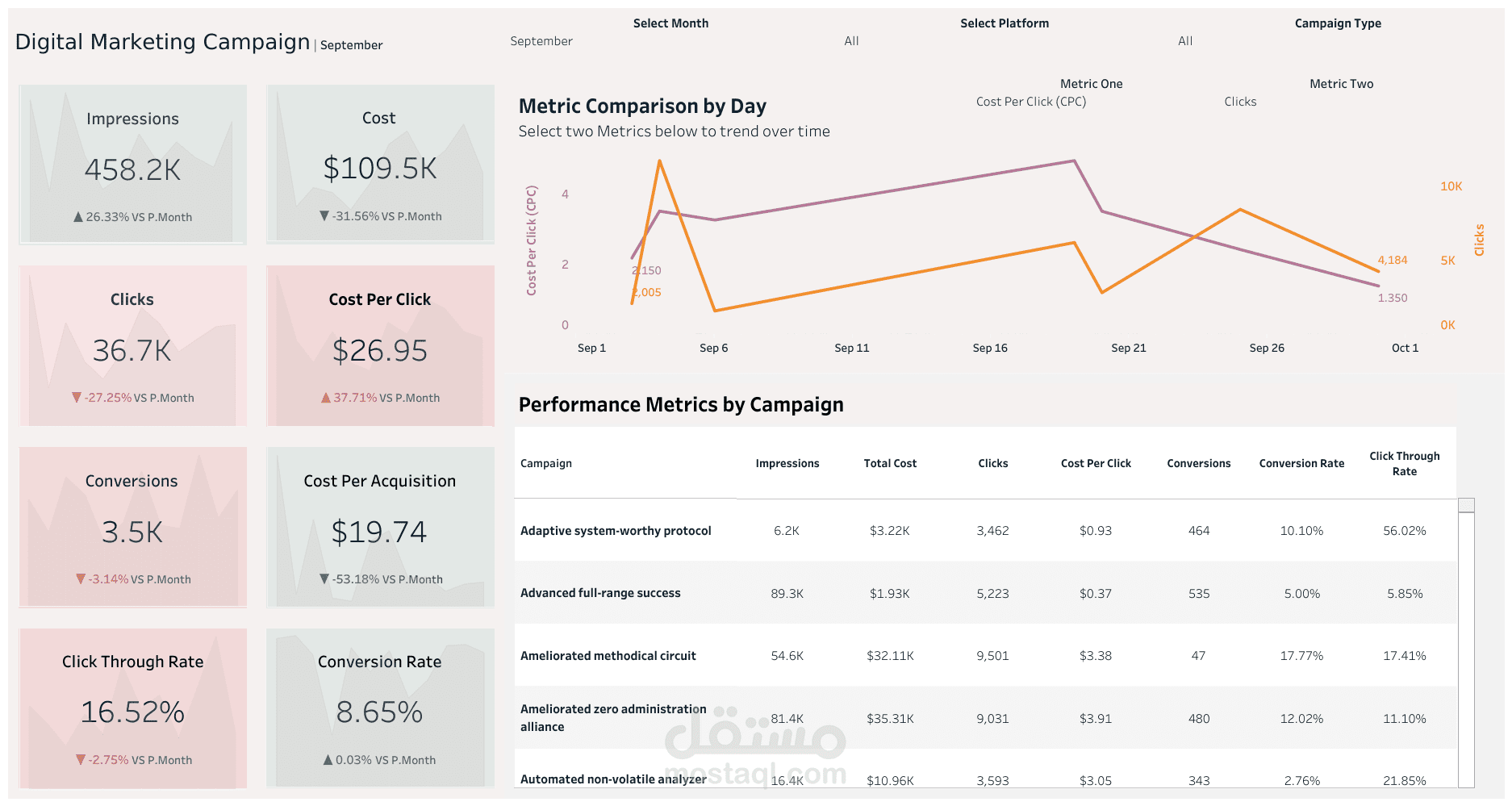Select Ameliorated zero administration alliance row label

(x=613, y=718)
